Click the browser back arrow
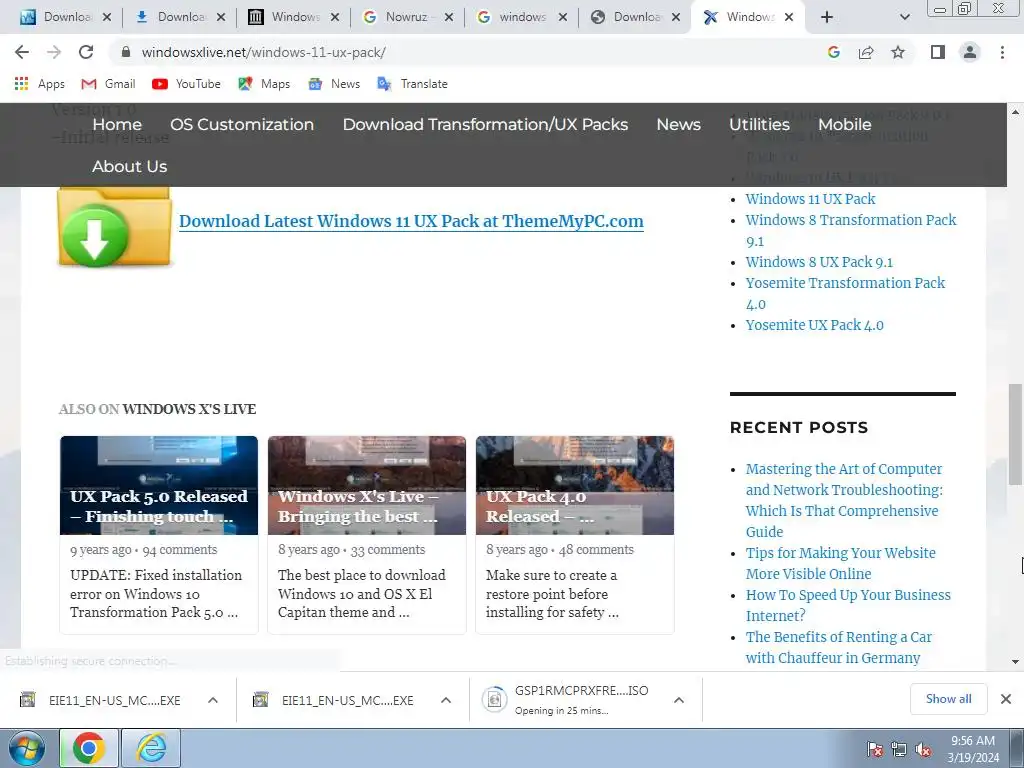 tap(22, 52)
